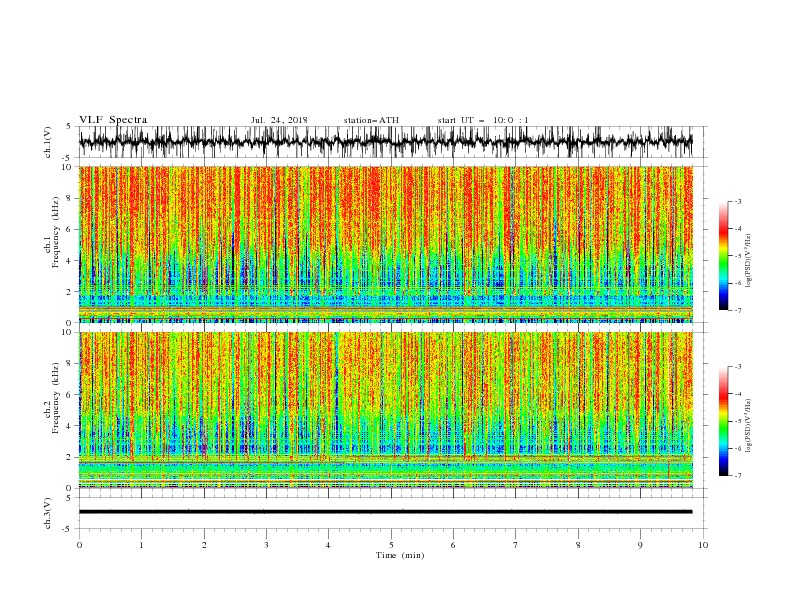Click the "Time (min)" axis label
792x612 pixels.
coord(400,555)
